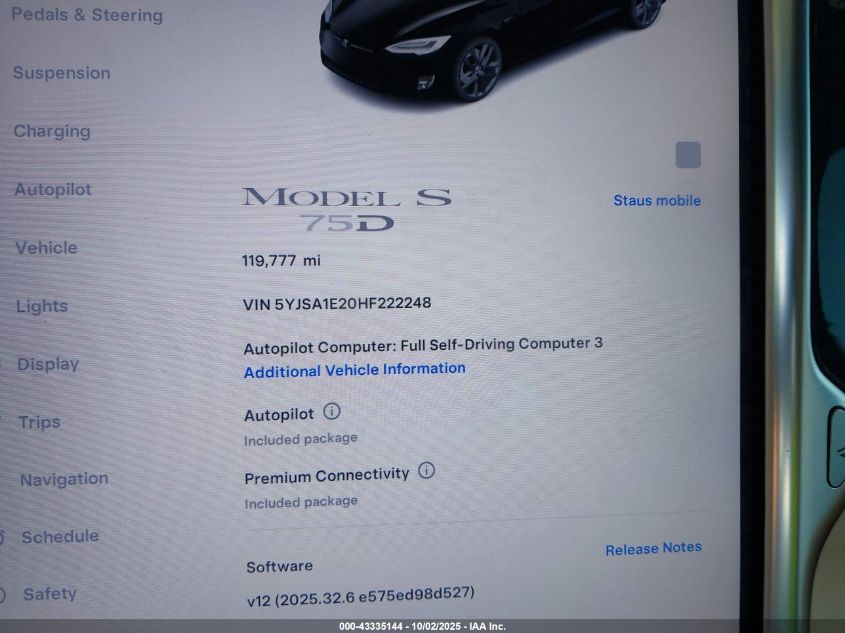Tap the Staus mobile vehicle name link
The width and height of the screenshot is (845, 633).
[x=657, y=200]
